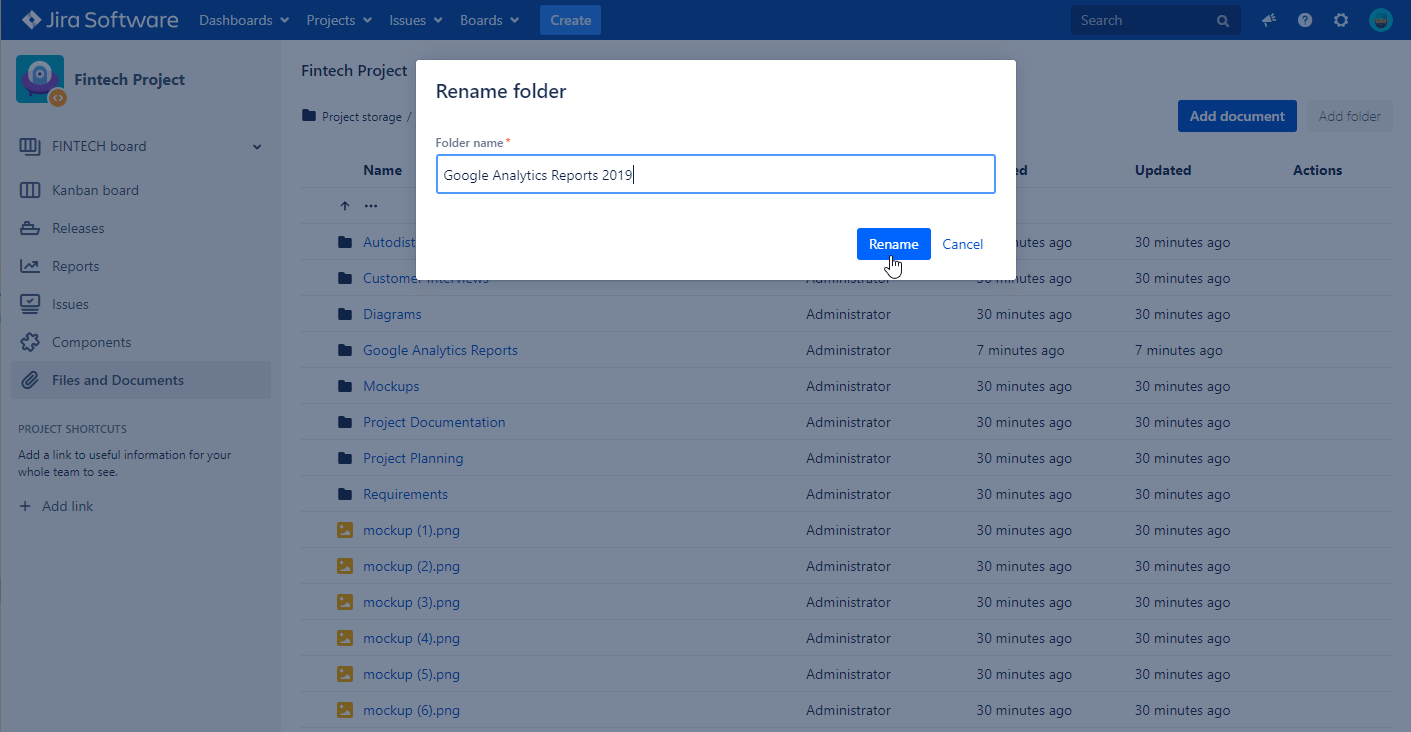Screen dimensions: 1411x732
Task: Open Files and Documents sidebar item
Action: point(118,380)
